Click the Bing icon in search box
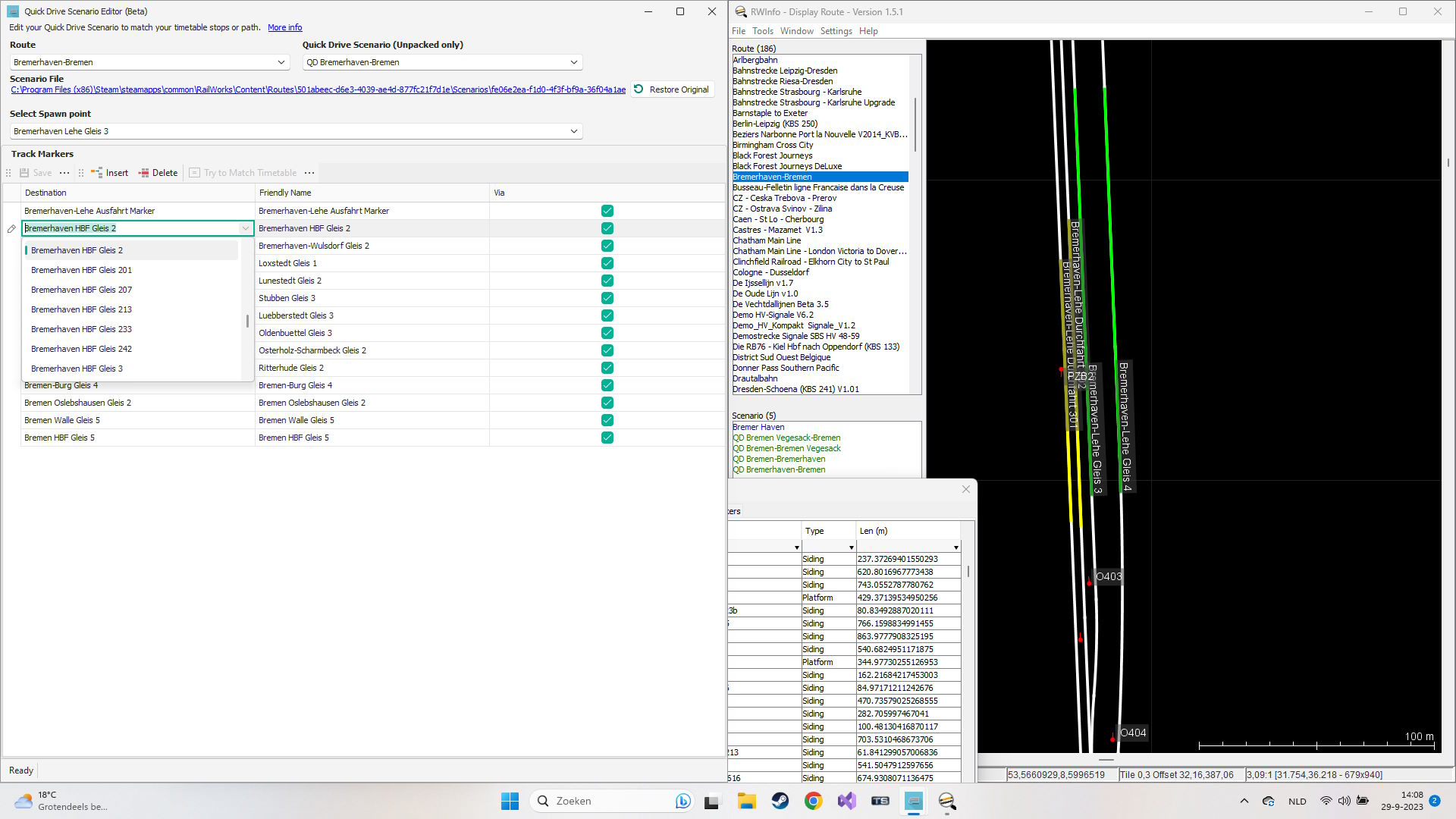Image resolution: width=1456 pixels, height=819 pixels. pyautogui.click(x=683, y=801)
